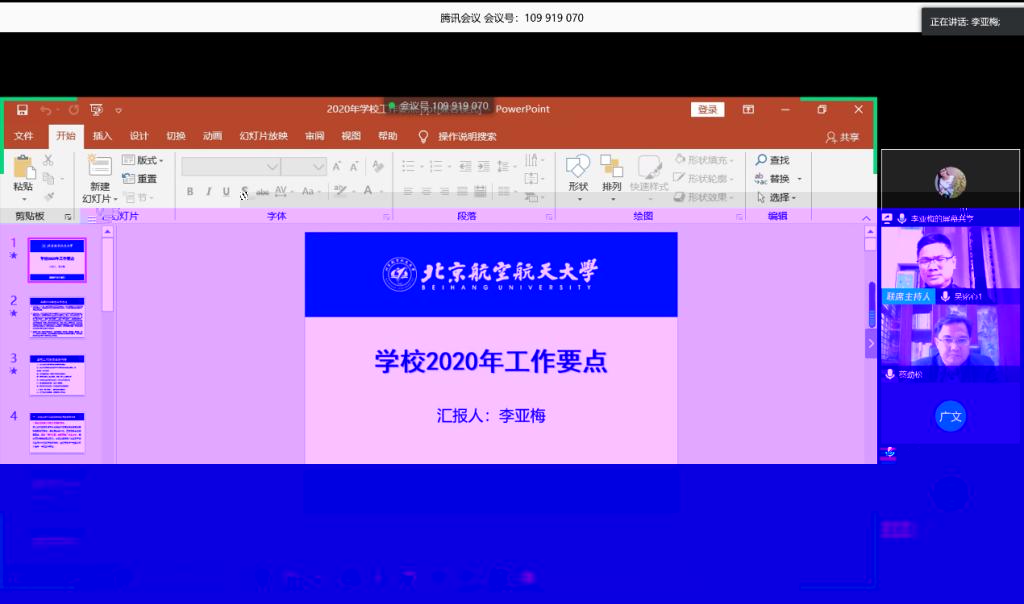Open the 排列 arrange menu

pyautogui.click(x=612, y=177)
